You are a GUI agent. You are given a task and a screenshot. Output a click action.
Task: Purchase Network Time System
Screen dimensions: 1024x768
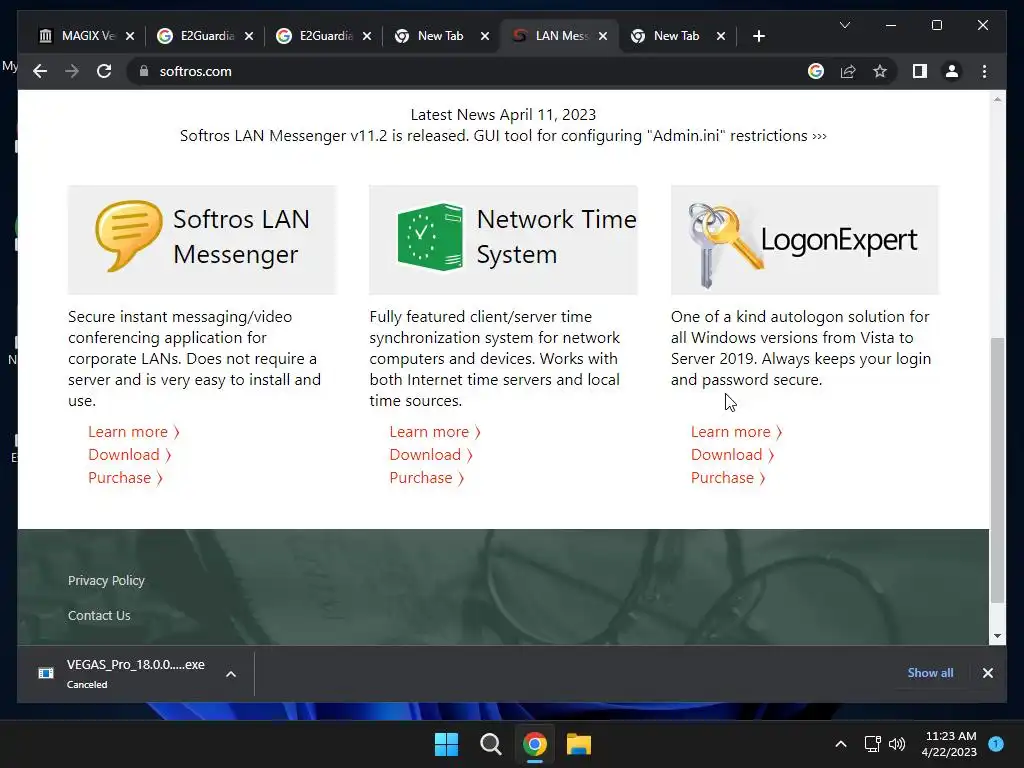click(426, 477)
